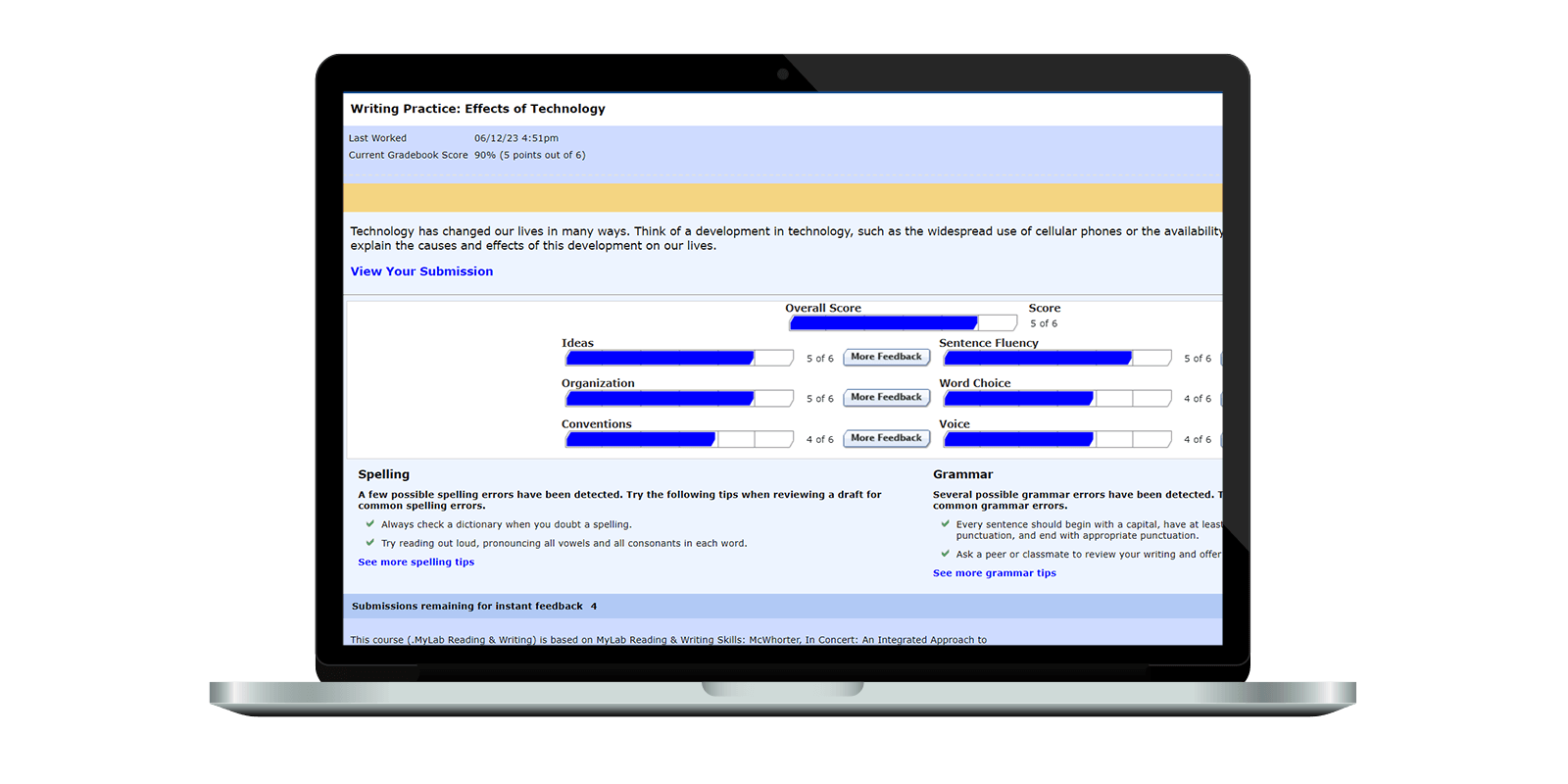
Task: Open See more spelling tips link
Action: pos(416,563)
